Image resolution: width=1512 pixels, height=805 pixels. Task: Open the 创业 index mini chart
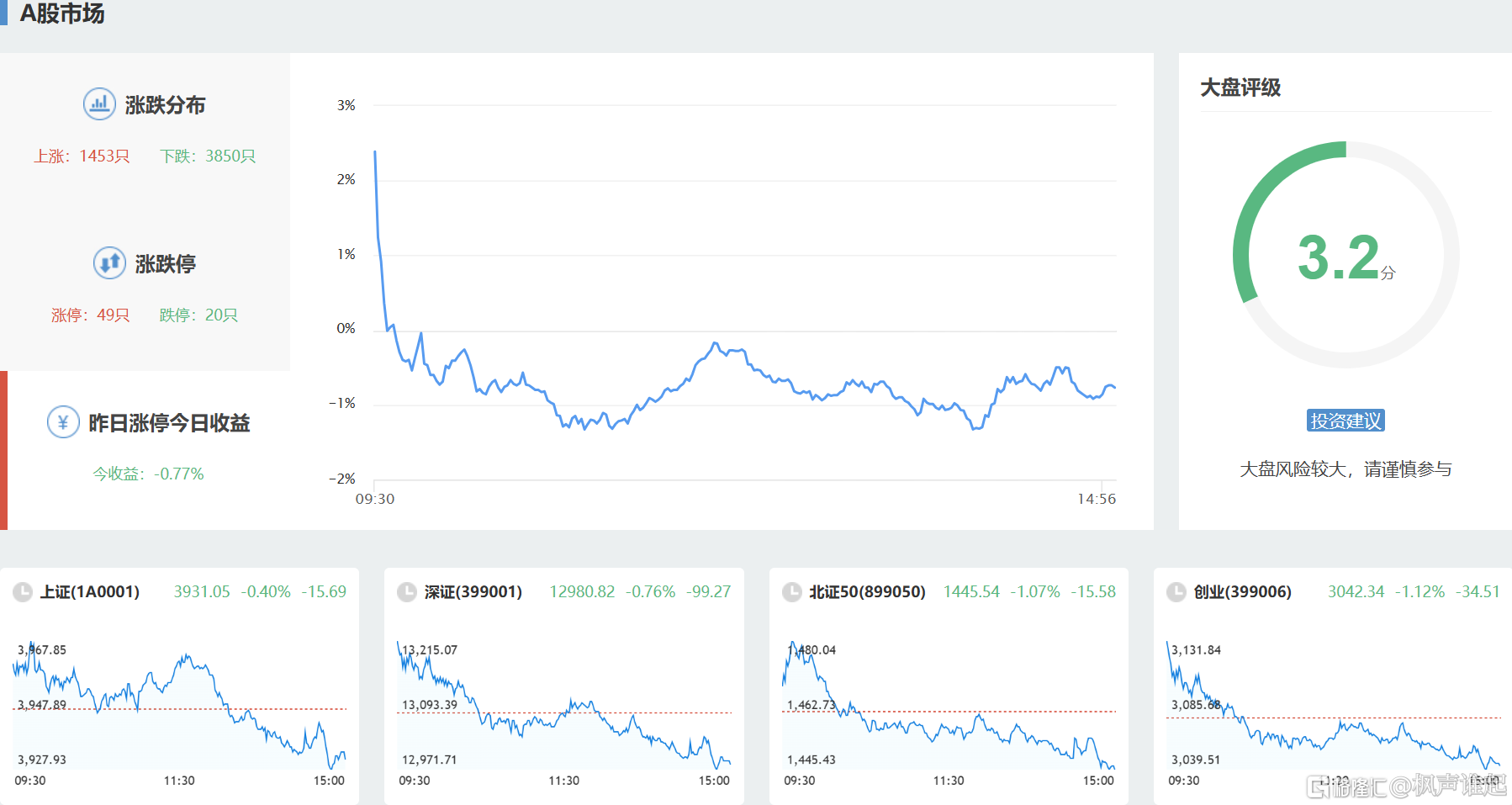click(1333, 707)
